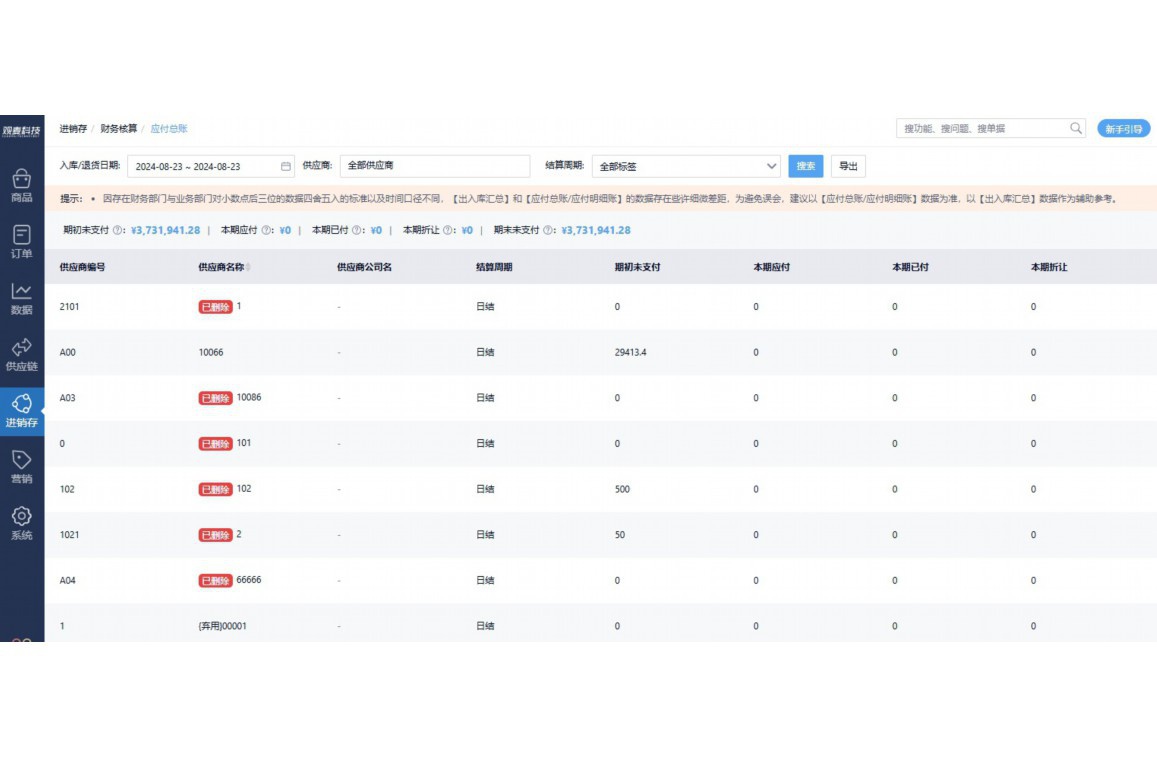Open the 系统 settings gear icon
1157x757 pixels.
[21, 522]
